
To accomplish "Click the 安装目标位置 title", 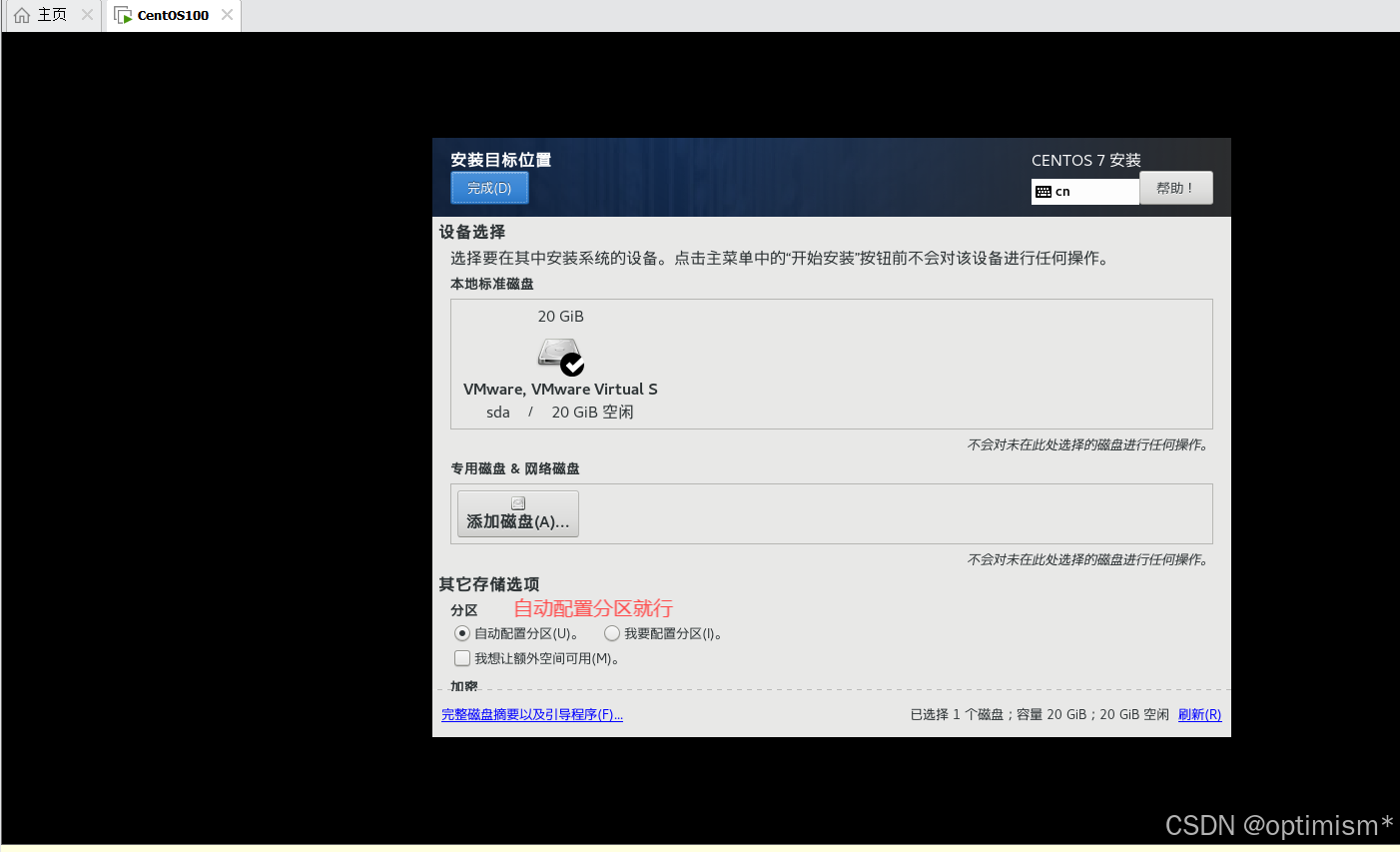I will point(500,160).
